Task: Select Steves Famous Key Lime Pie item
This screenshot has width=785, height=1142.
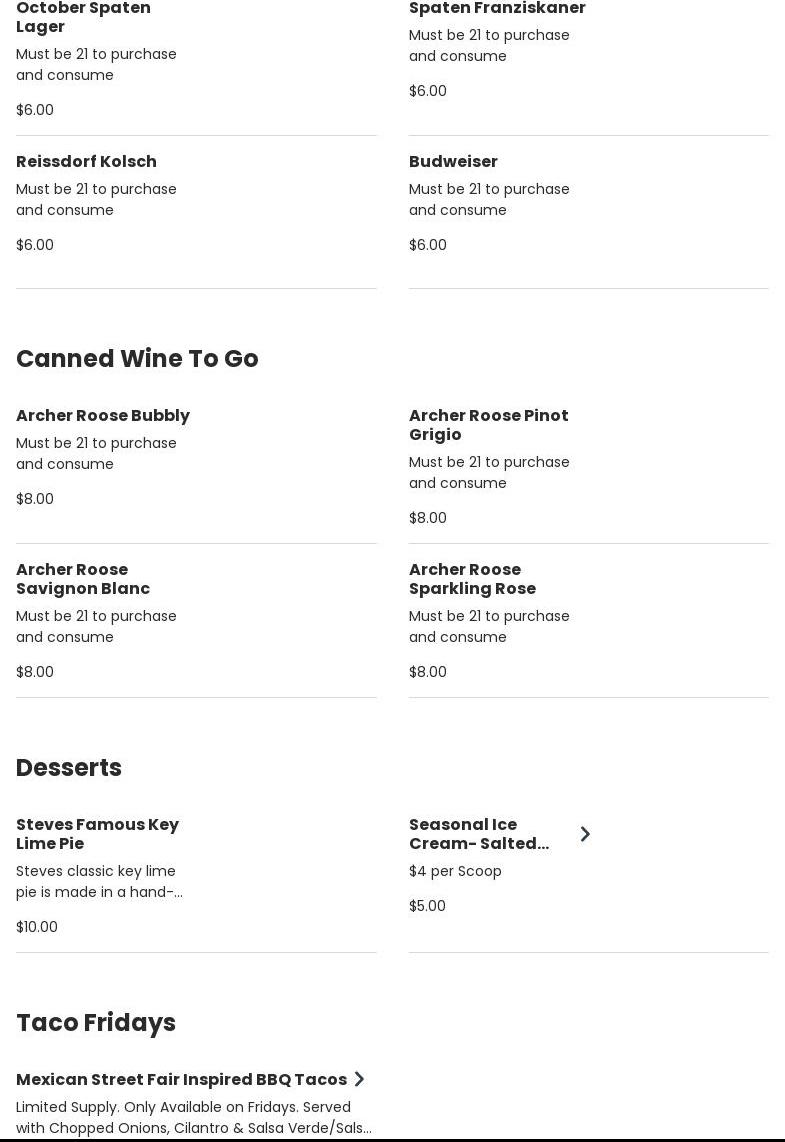Action: point(97,834)
